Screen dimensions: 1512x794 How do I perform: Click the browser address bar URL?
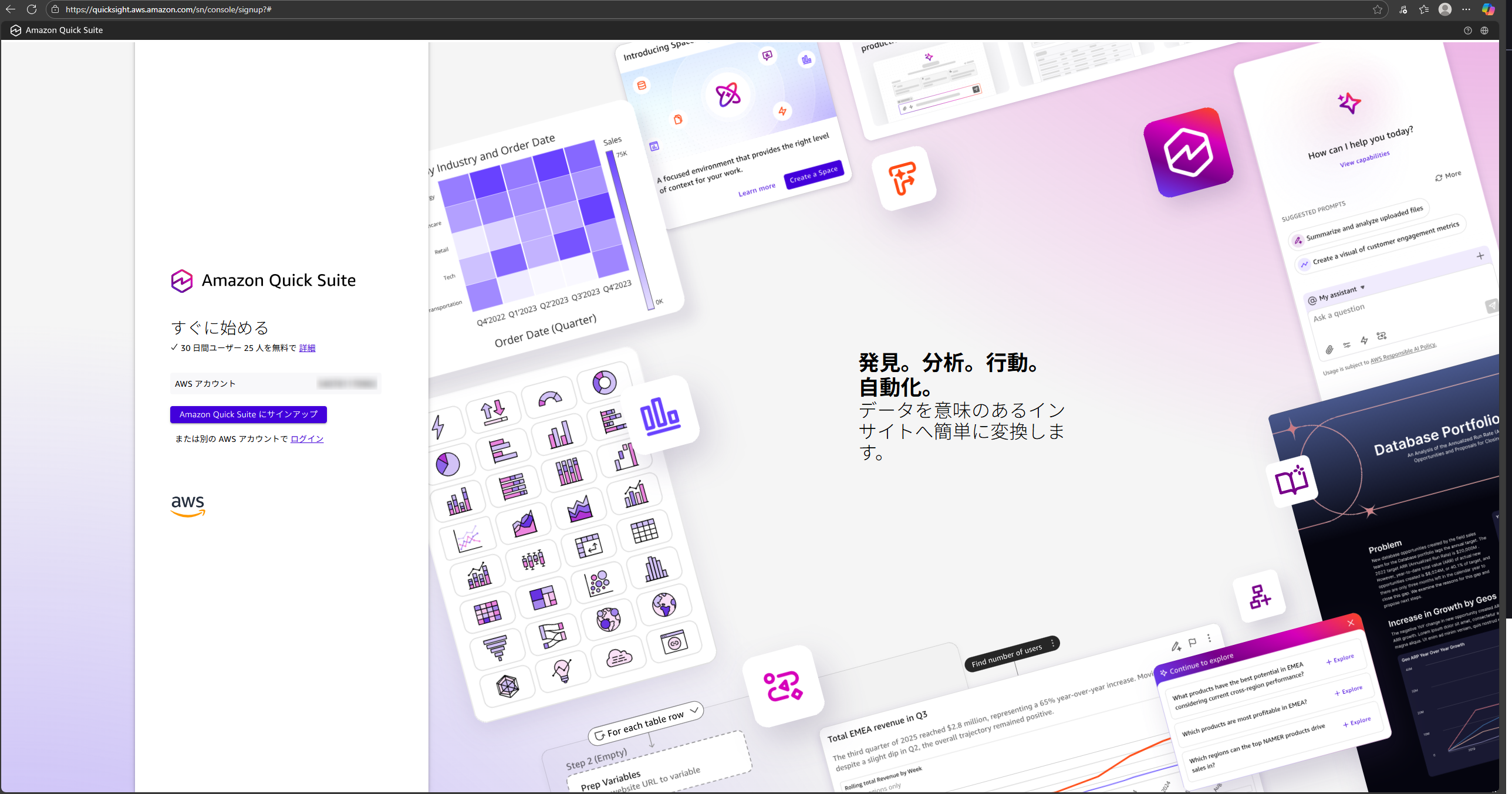click(x=168, y=9)
